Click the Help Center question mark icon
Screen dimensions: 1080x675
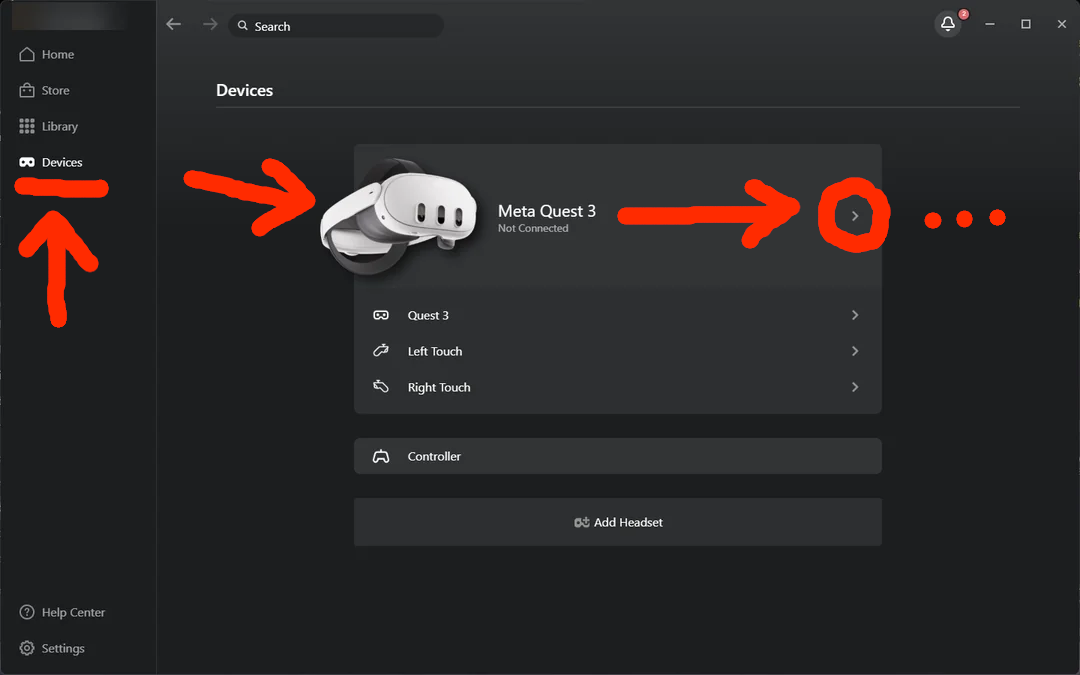(x=27, y=612)
